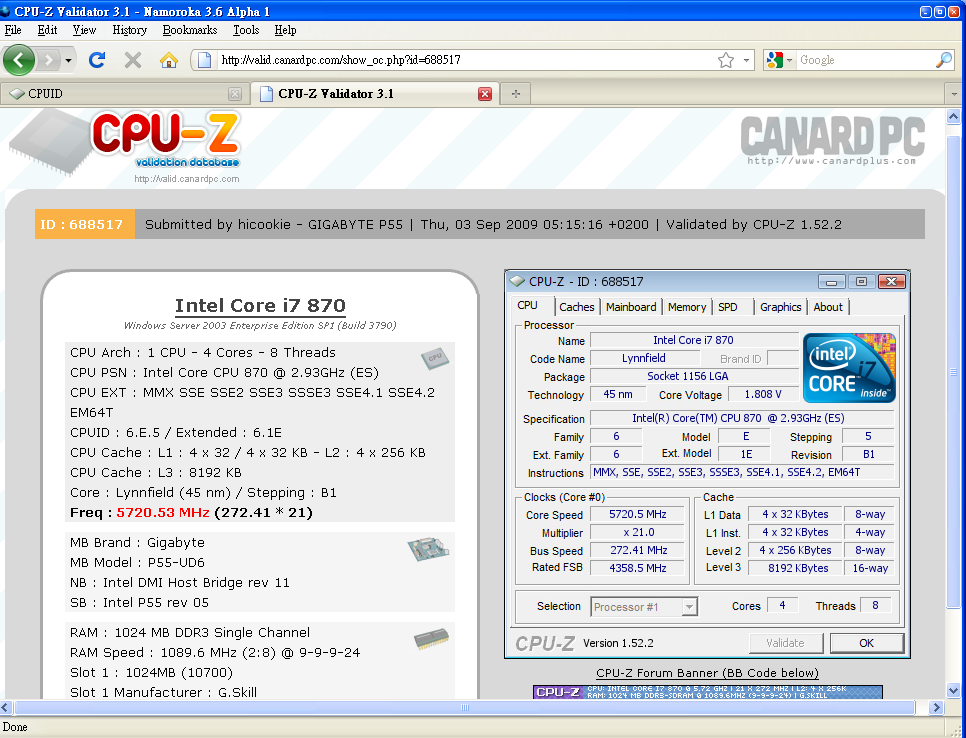Click OK in the CPU-Z window
This screenshot has height=738, width=966.
pyautogui.click(x=866, y=643)
